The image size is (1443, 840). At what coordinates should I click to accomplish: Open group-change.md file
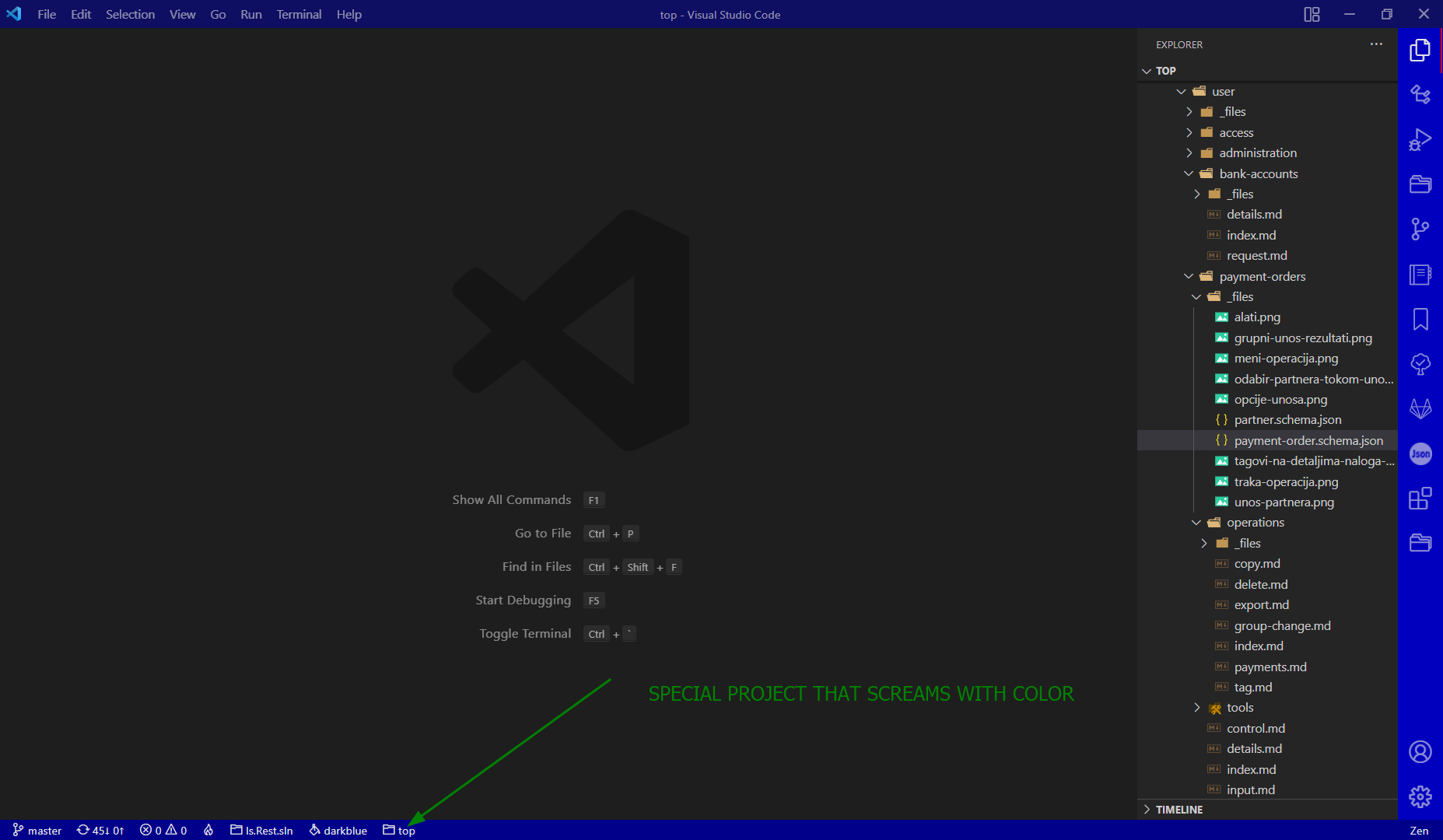point(1267,625)
